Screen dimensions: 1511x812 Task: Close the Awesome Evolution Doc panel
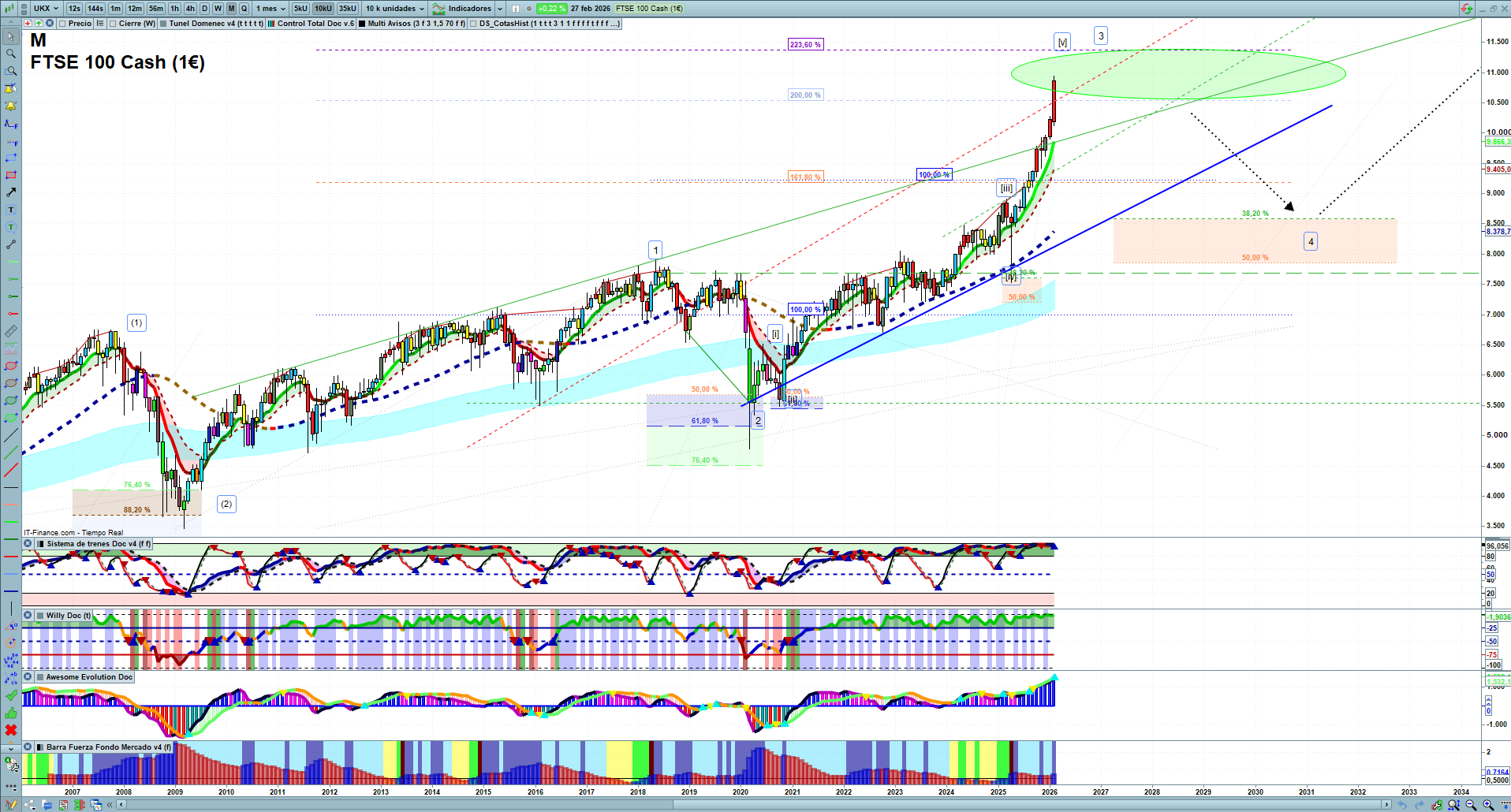28,677
